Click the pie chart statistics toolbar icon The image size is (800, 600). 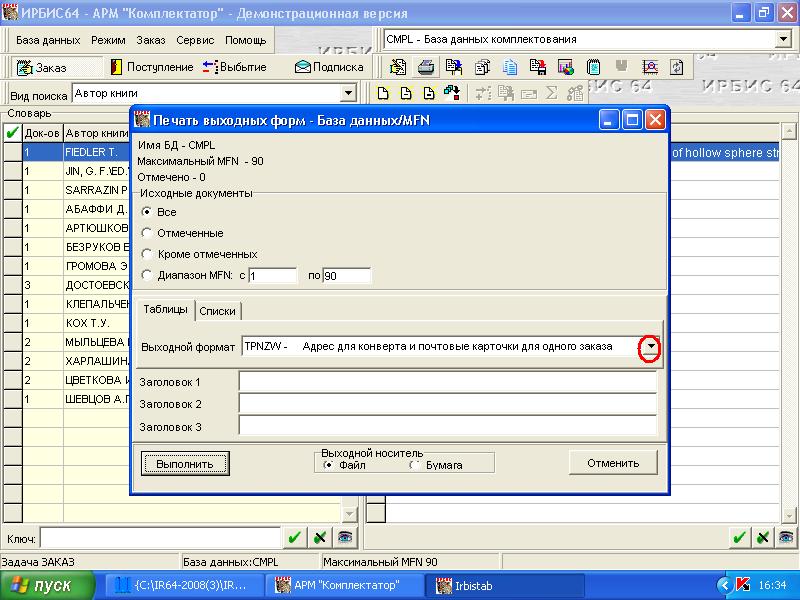point(566,67)
